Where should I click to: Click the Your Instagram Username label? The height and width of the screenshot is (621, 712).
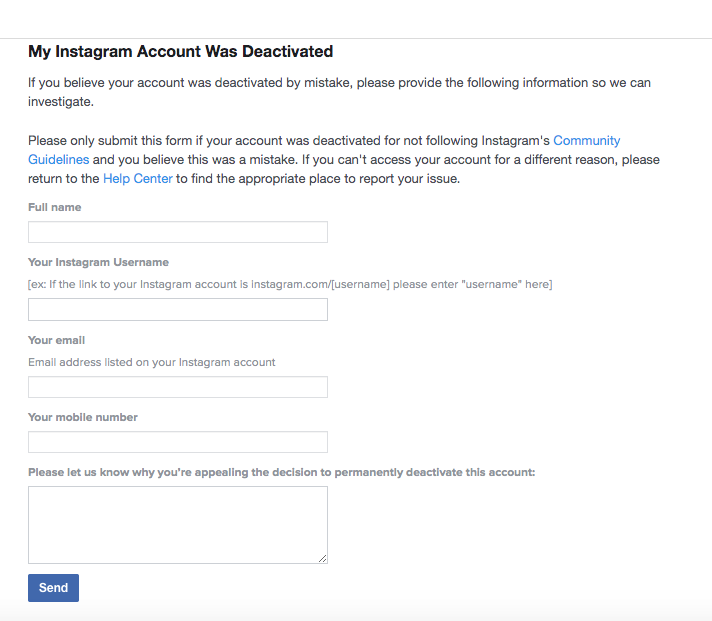tap(98, 262)
